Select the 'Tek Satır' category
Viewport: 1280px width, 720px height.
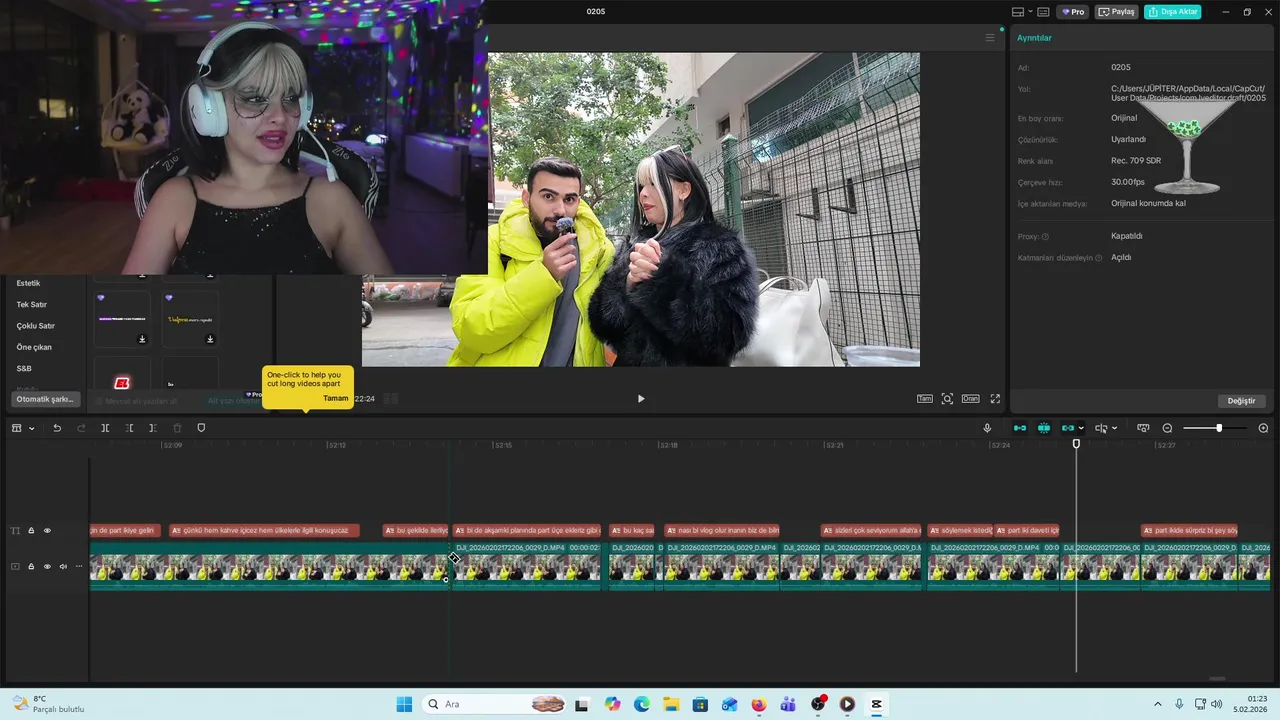(x=32, y=304)
